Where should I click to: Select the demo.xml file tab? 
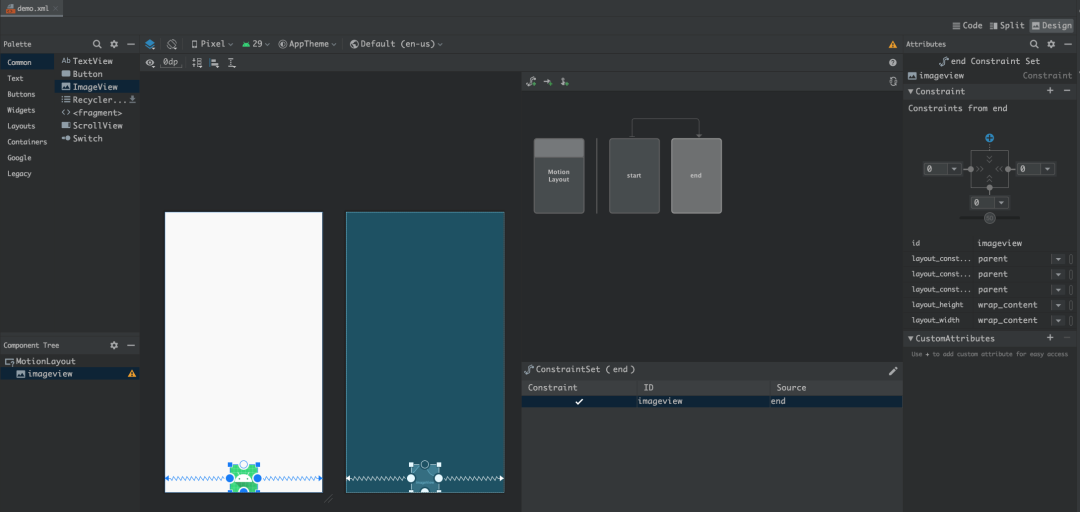[32, 8]
